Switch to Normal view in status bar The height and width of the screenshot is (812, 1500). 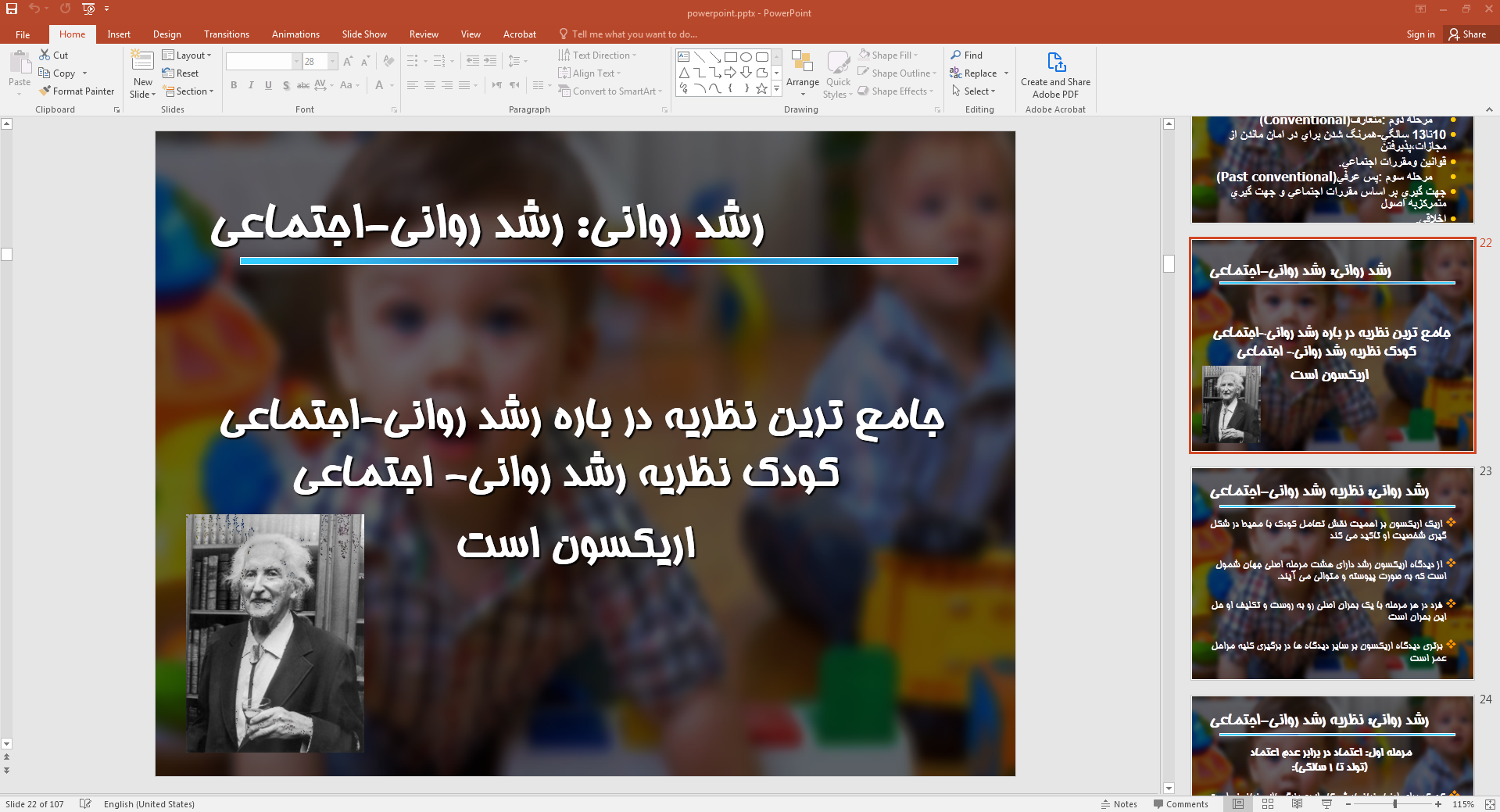(x=1238, y=803)
